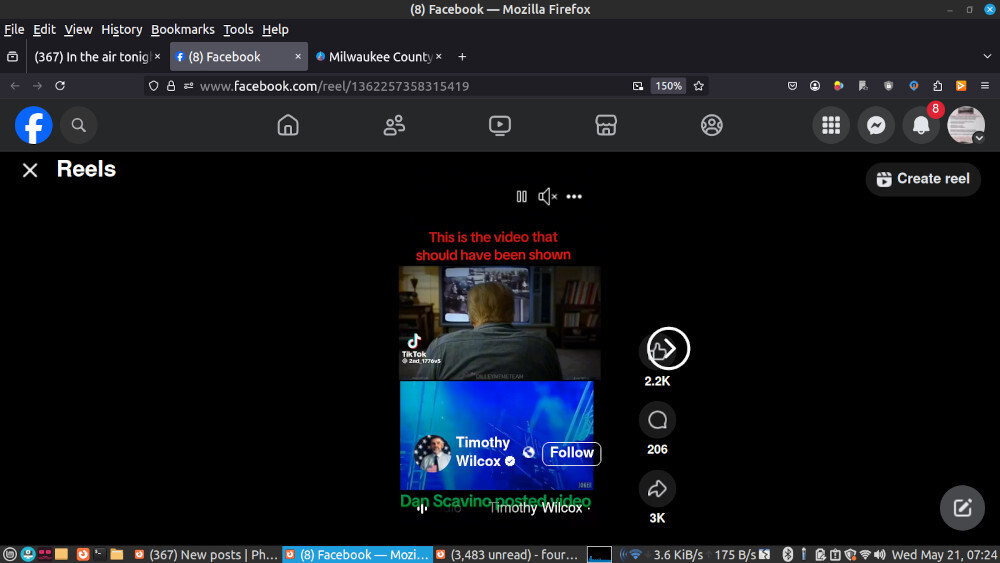1000x563 pixels.
Task: Share the reel
Action: [x=658, y=489]
